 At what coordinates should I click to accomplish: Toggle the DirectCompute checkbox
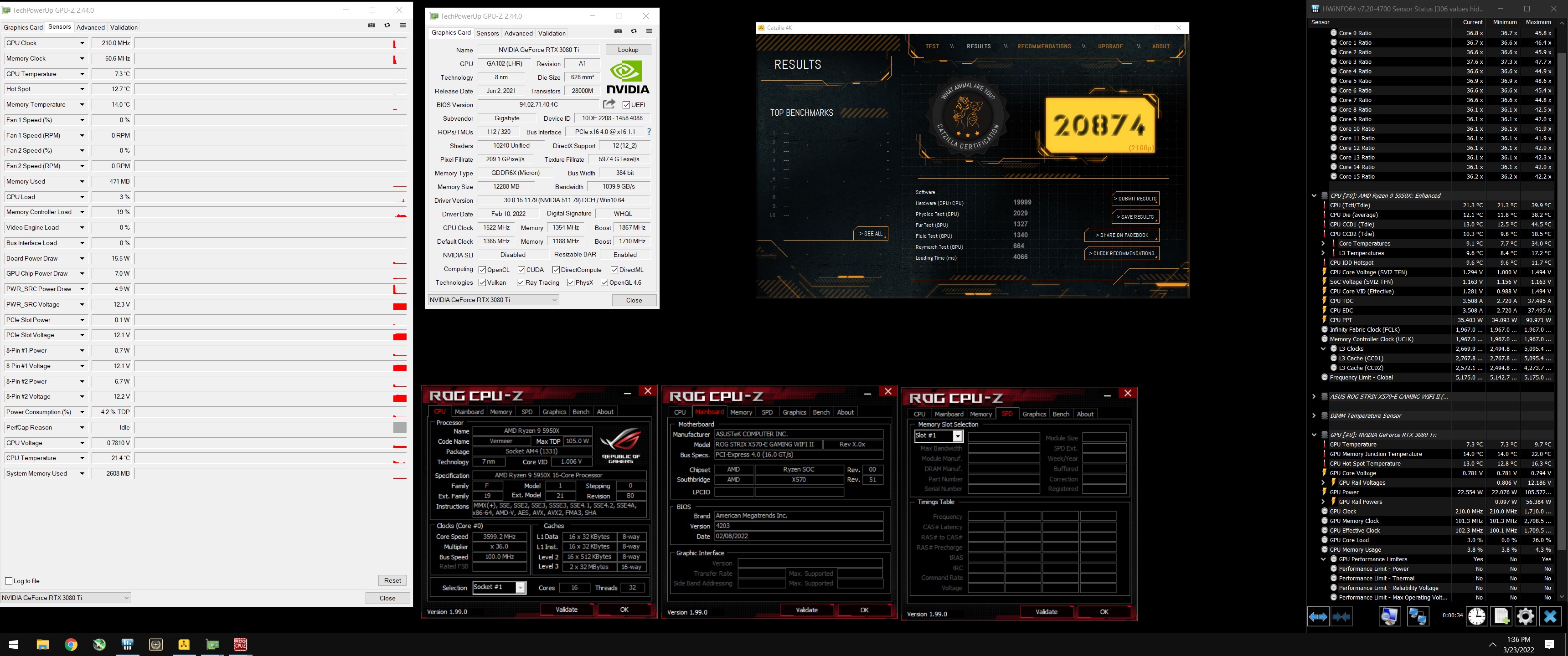click(556, 270)
